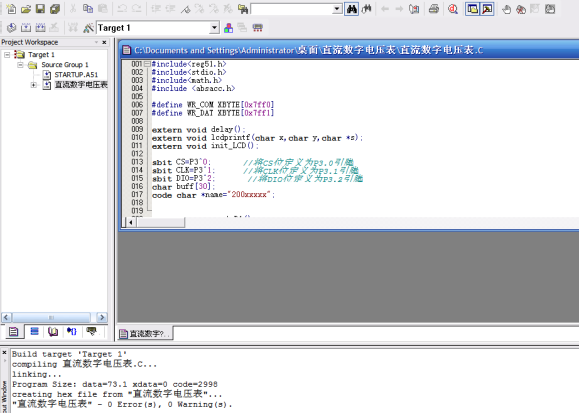Click the Toggle Bookmark flag icon
The height and width of the screenshot is (414, 579).
pos(185,9)
